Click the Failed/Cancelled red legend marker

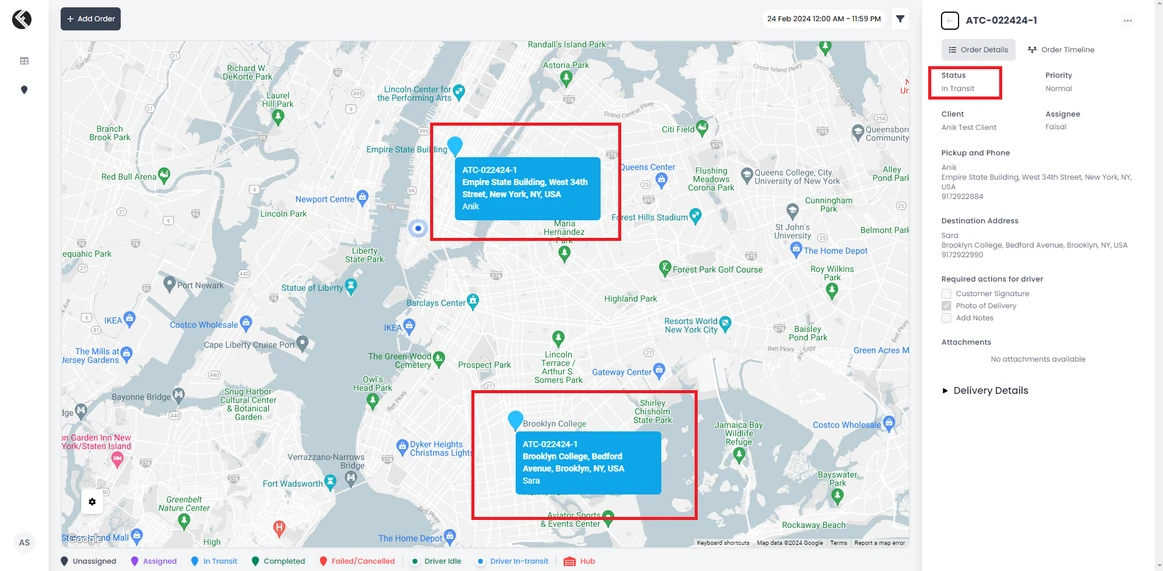pyautogui.click(x=323, y=561)
